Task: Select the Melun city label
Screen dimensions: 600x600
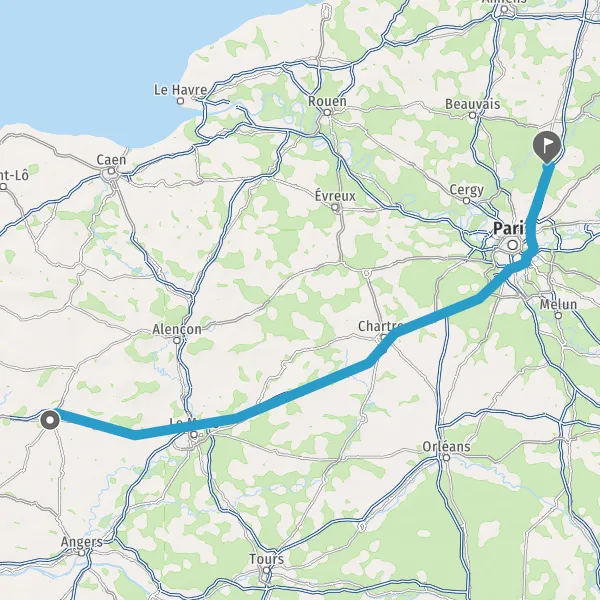Action: click(558, 305)
